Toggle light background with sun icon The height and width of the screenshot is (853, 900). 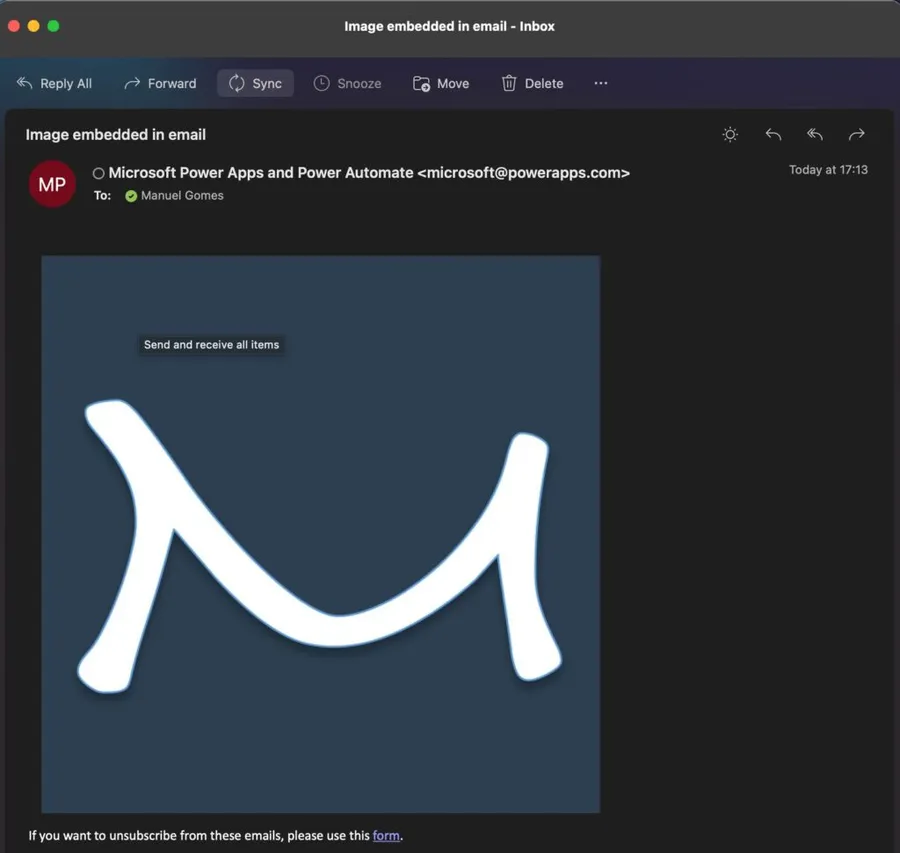(x=730, y=135)
